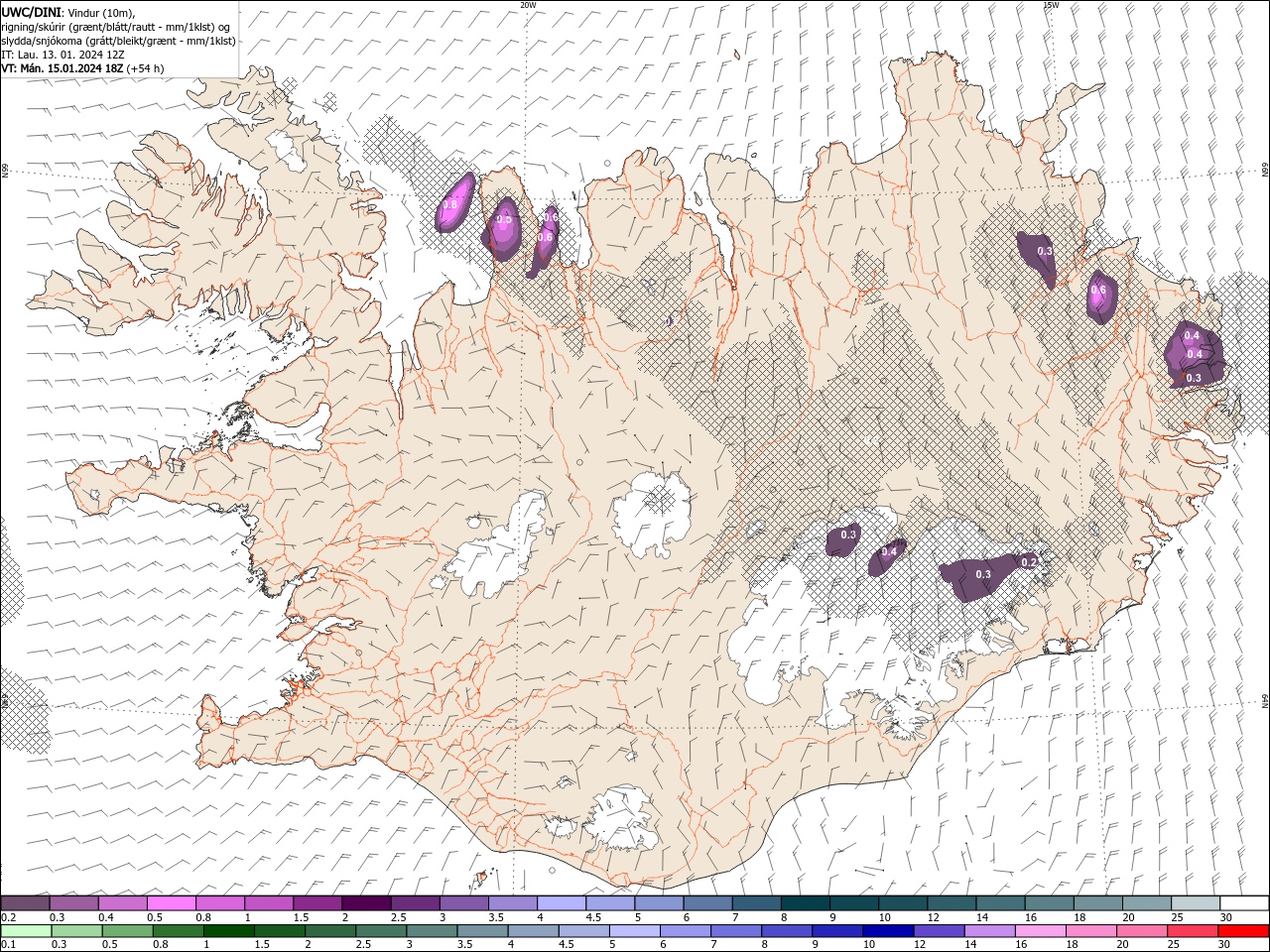
Task: Select the rain legend swatch starting at 9
Action: coord(836,931)
